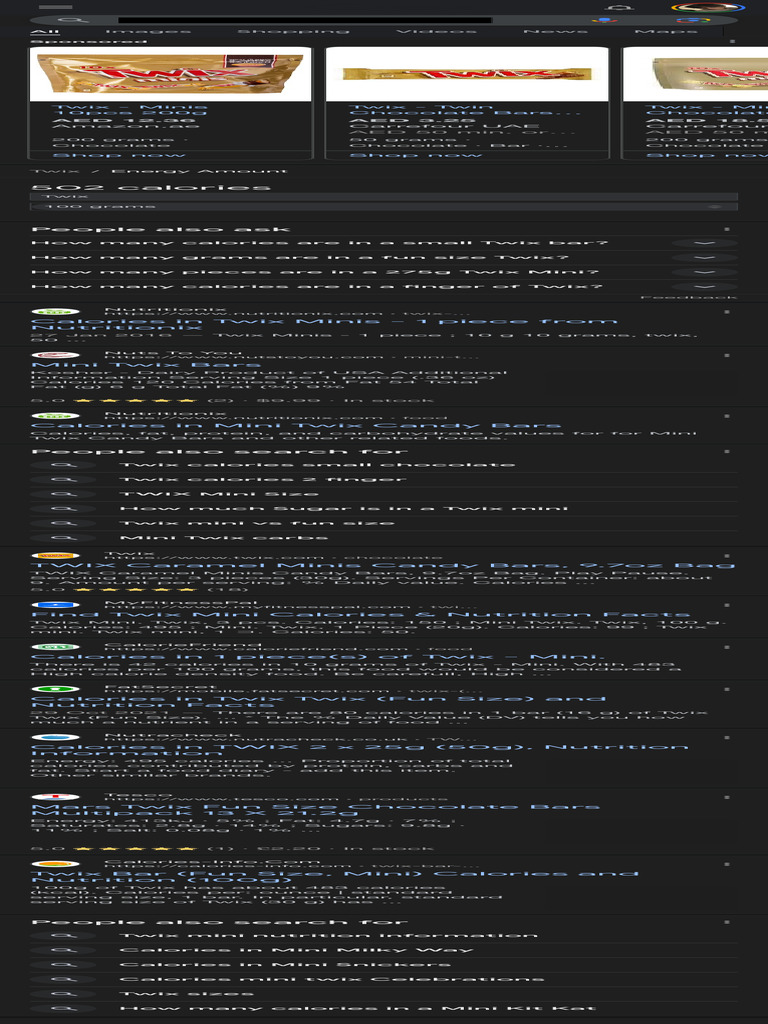The height and width of the screenshot is (1024, 768).
Task: Search by image using Lens icon
Action: [693, 20]
